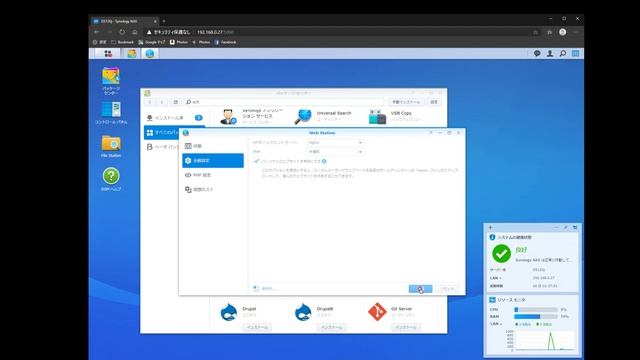Open Control Panel desktop shortcut
This screenshot has height=360, width=640.
[x=111, y=113]
